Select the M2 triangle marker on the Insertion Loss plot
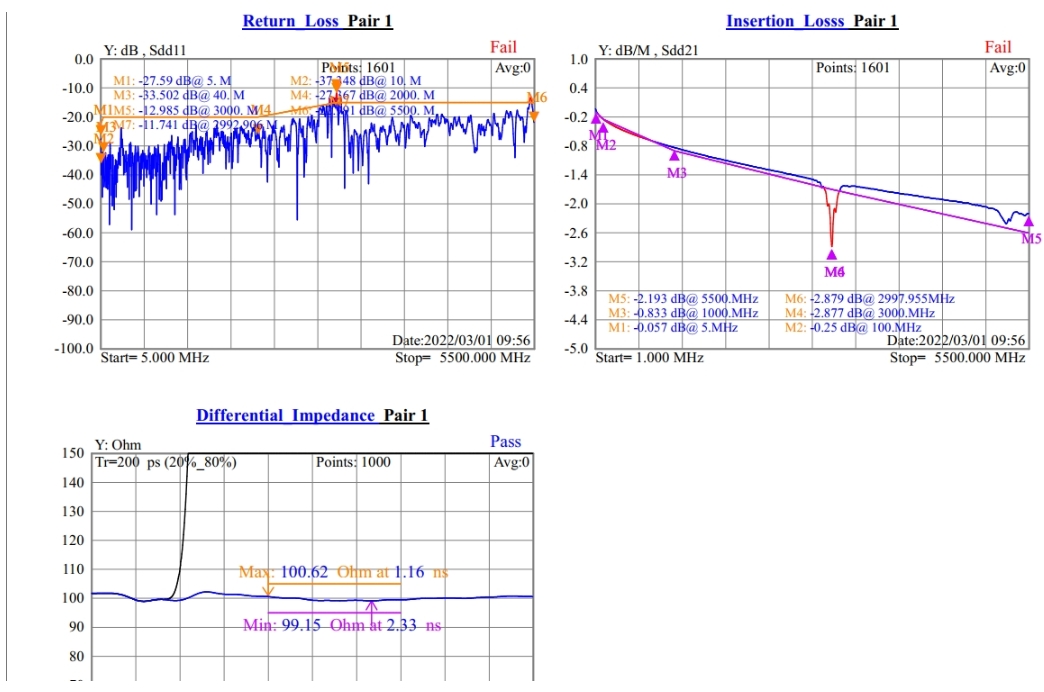 (603, 129)
